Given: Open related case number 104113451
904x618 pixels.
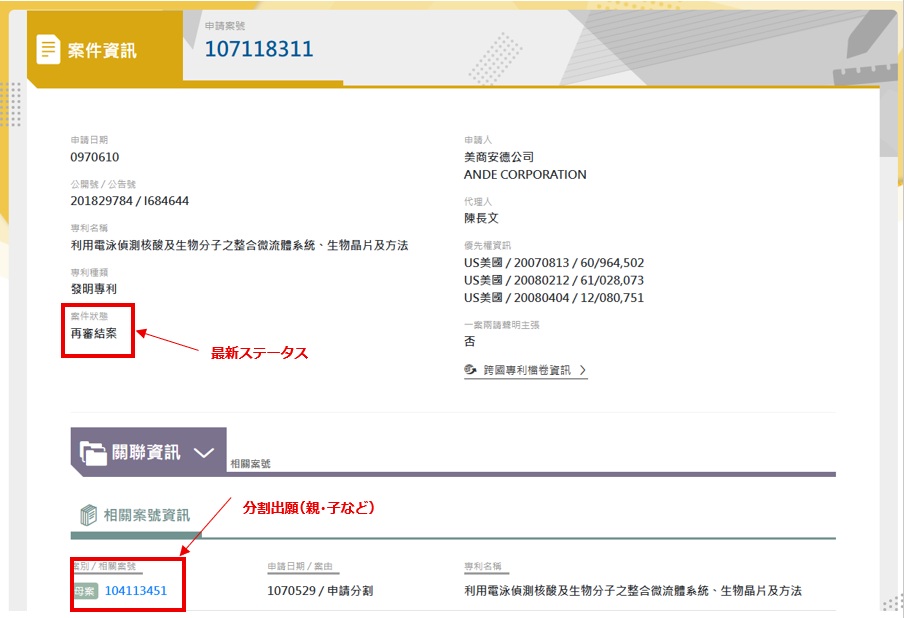Looking at the screenshot, I should (136, 590).
